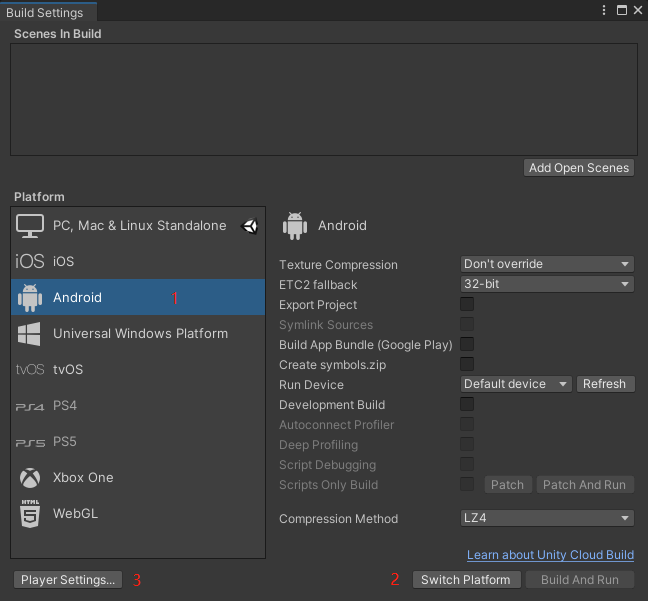Screen dimensions: 648x601
Task: Click the Switch Platform button
Action: point(466,580)
